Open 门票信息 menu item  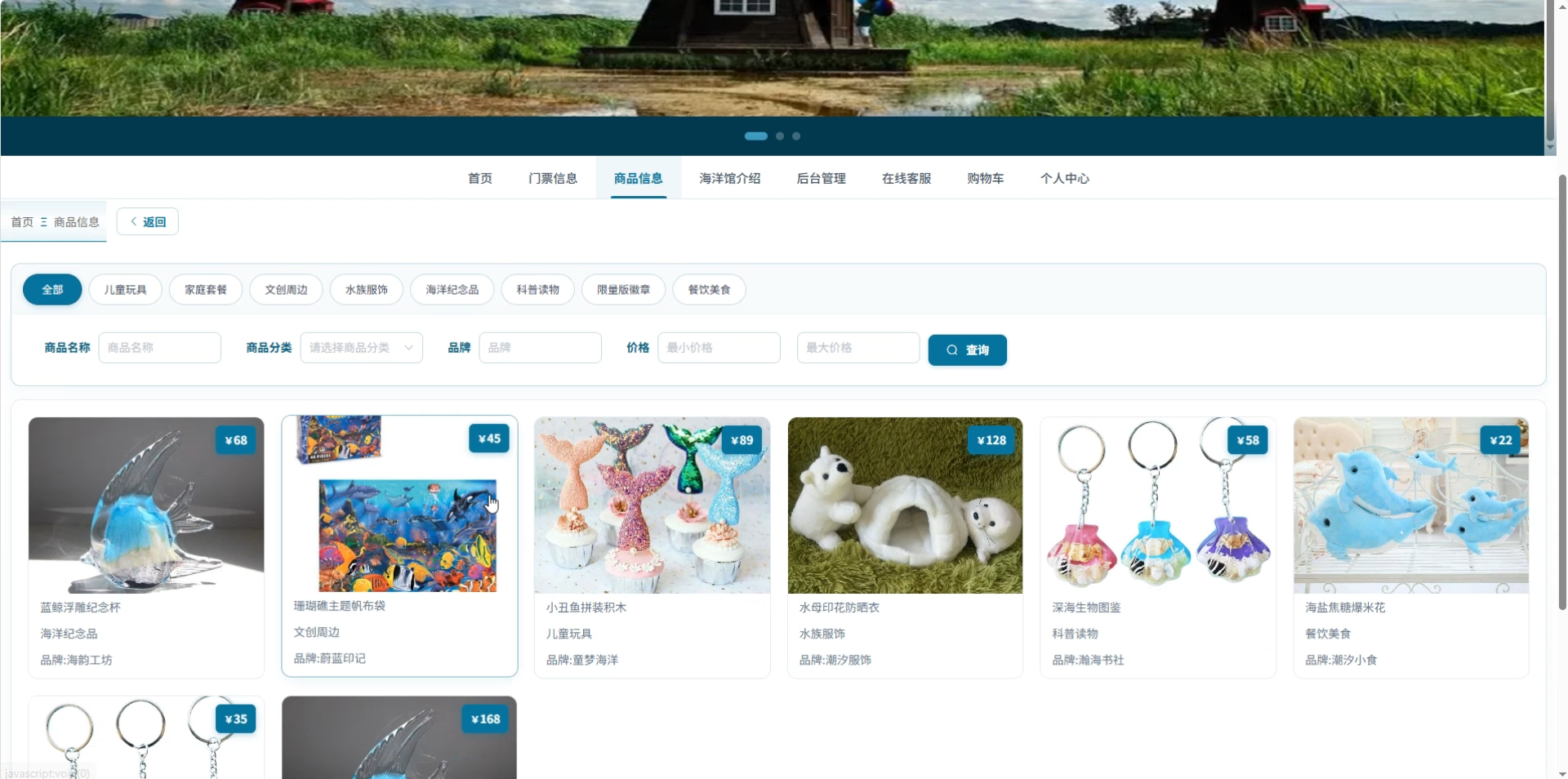[553, 178]
